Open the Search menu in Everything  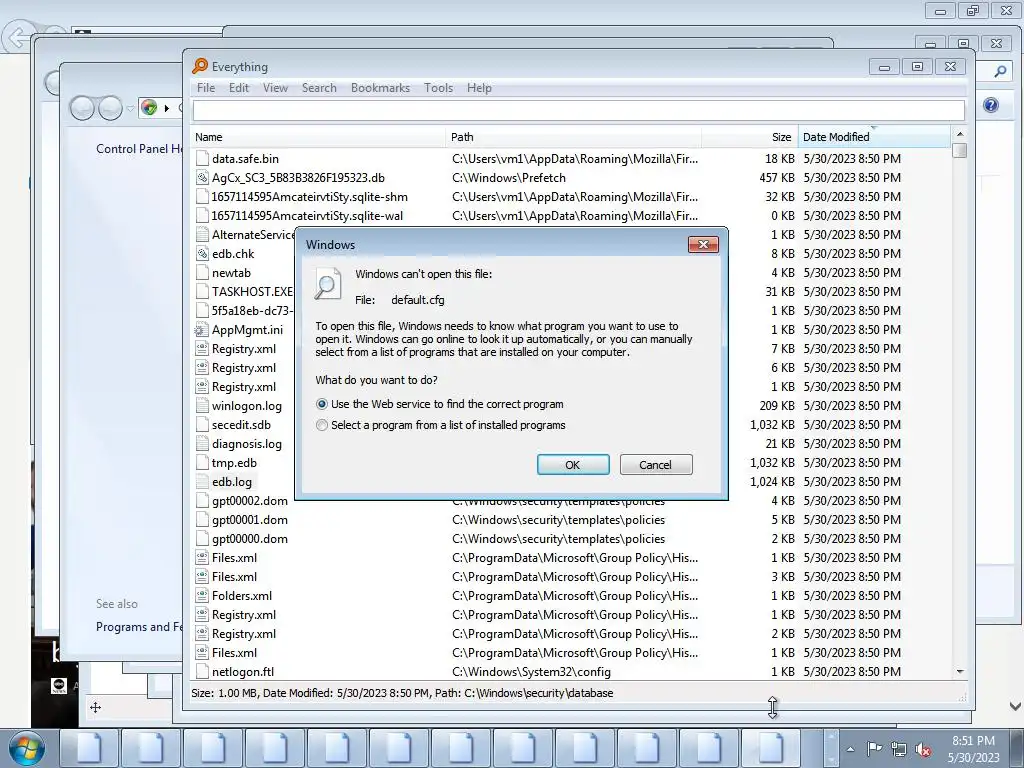[x=319, y=88]
